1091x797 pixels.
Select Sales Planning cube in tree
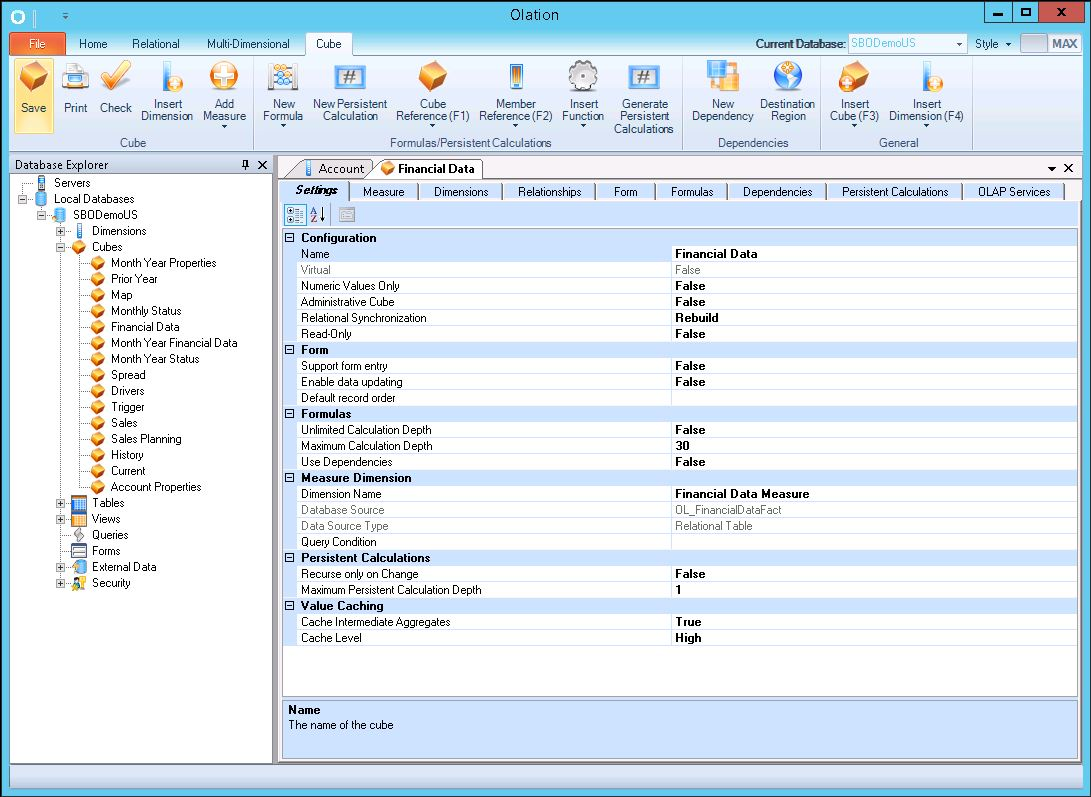[x=146, y=439]
